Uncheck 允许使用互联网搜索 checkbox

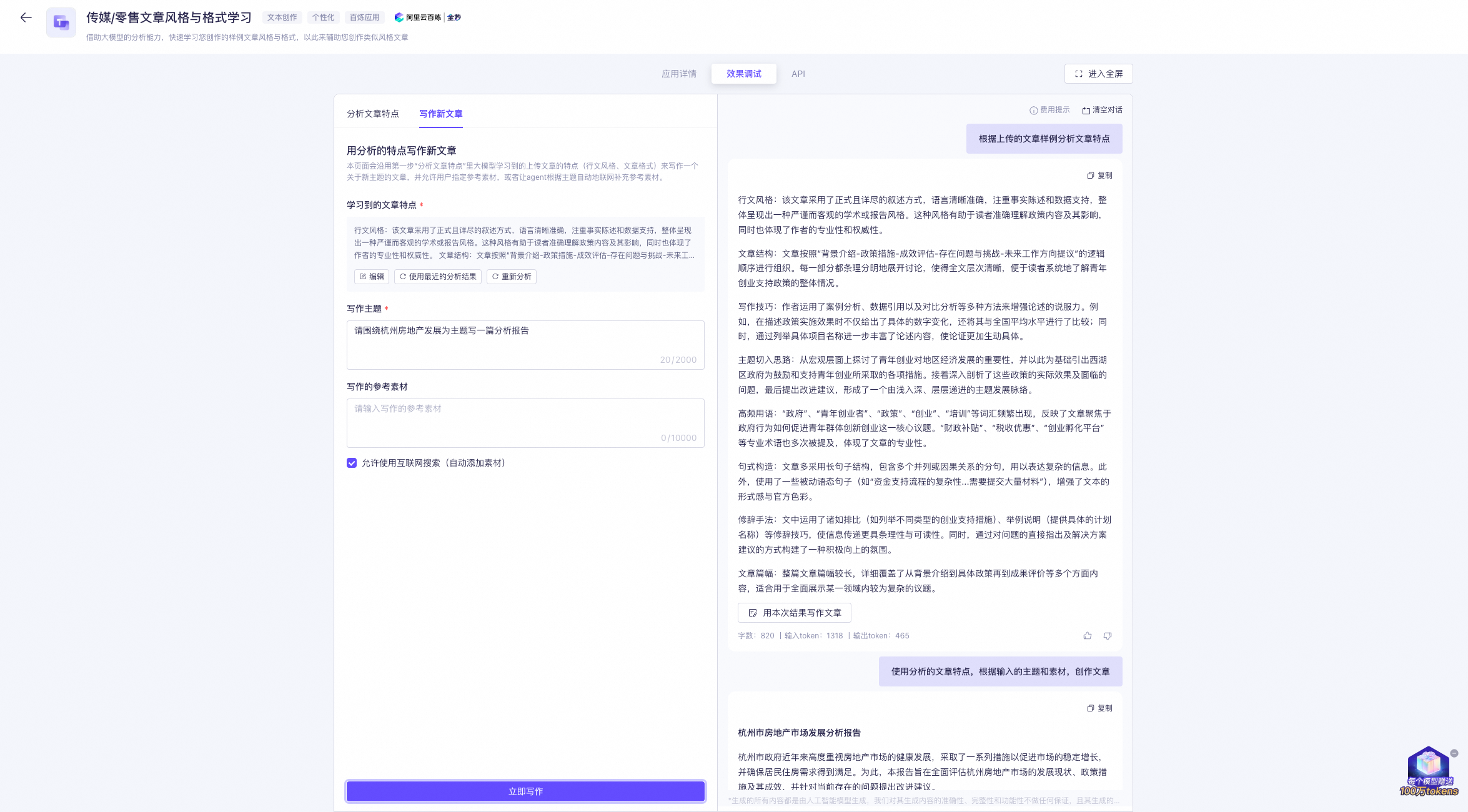(x=352, y=463)
